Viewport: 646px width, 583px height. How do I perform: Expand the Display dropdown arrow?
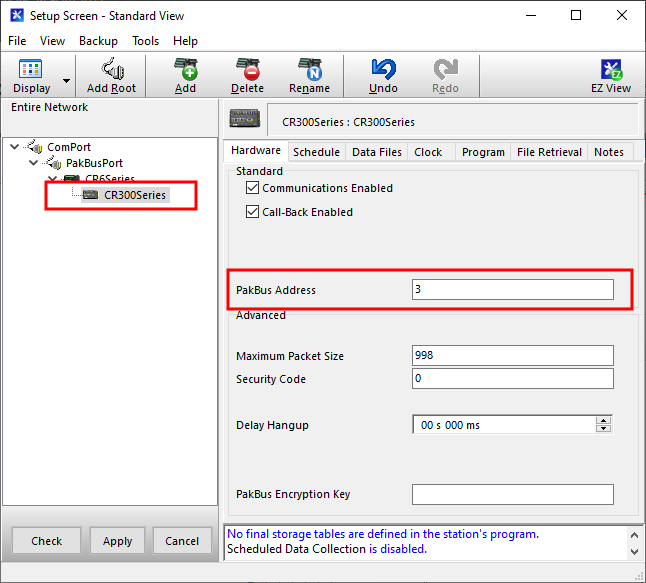[66, 81]
